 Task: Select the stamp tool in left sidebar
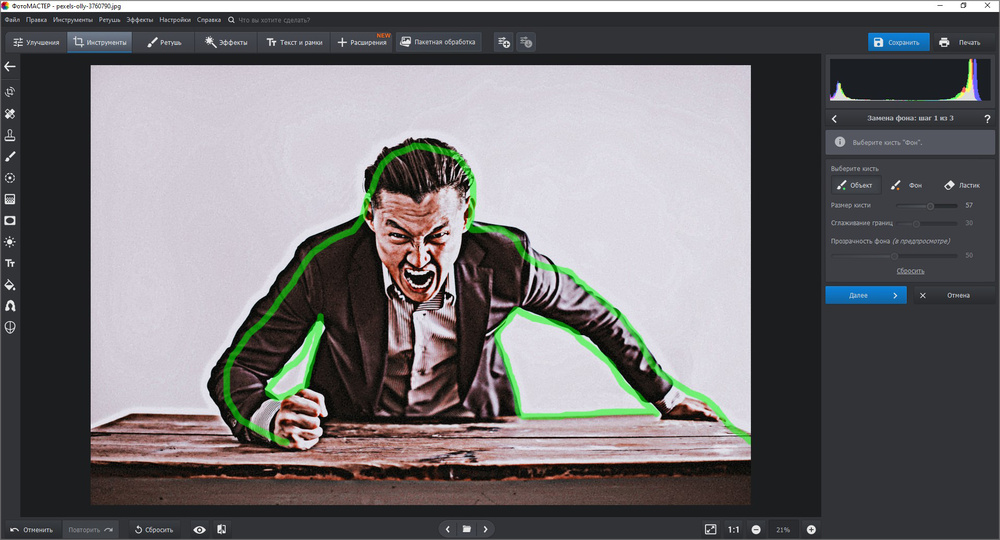coord(10,135)
